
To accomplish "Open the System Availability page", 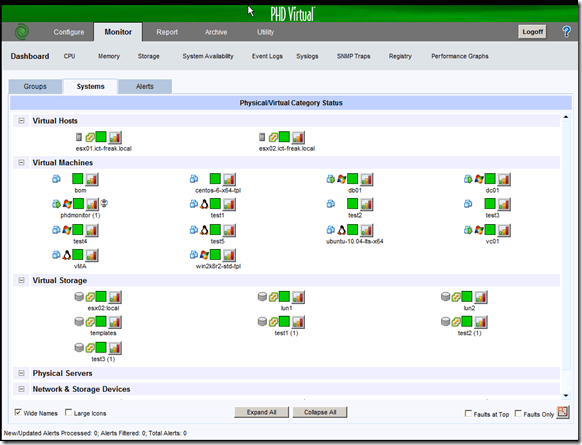I will click(208, 56).
